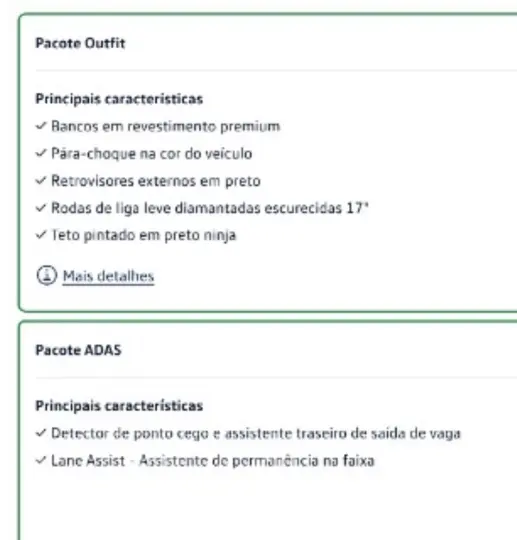517x540 pixels.
Task: Click Principais características heading in Outfit card
Action: [x=119, y=99]
